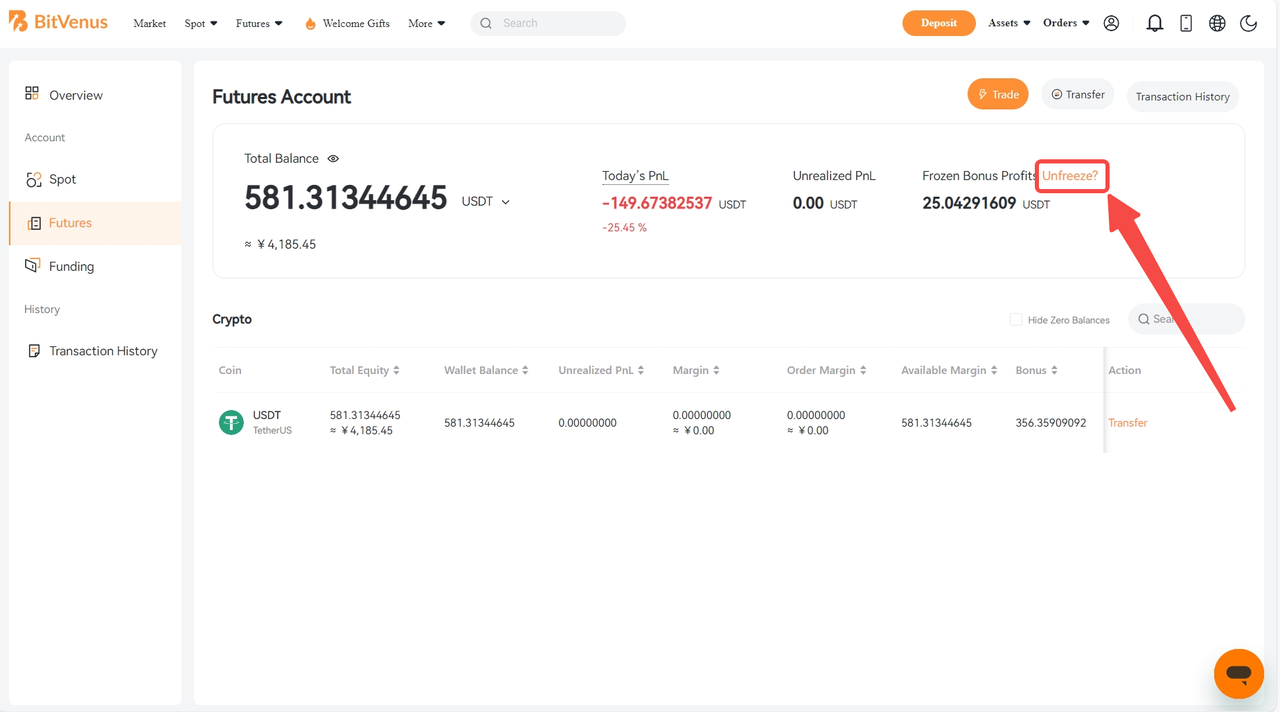Open the Orders dropdown menu
Viewport: 1280px width, 712px height.
pyautogui.click(x=1066, y=23)
